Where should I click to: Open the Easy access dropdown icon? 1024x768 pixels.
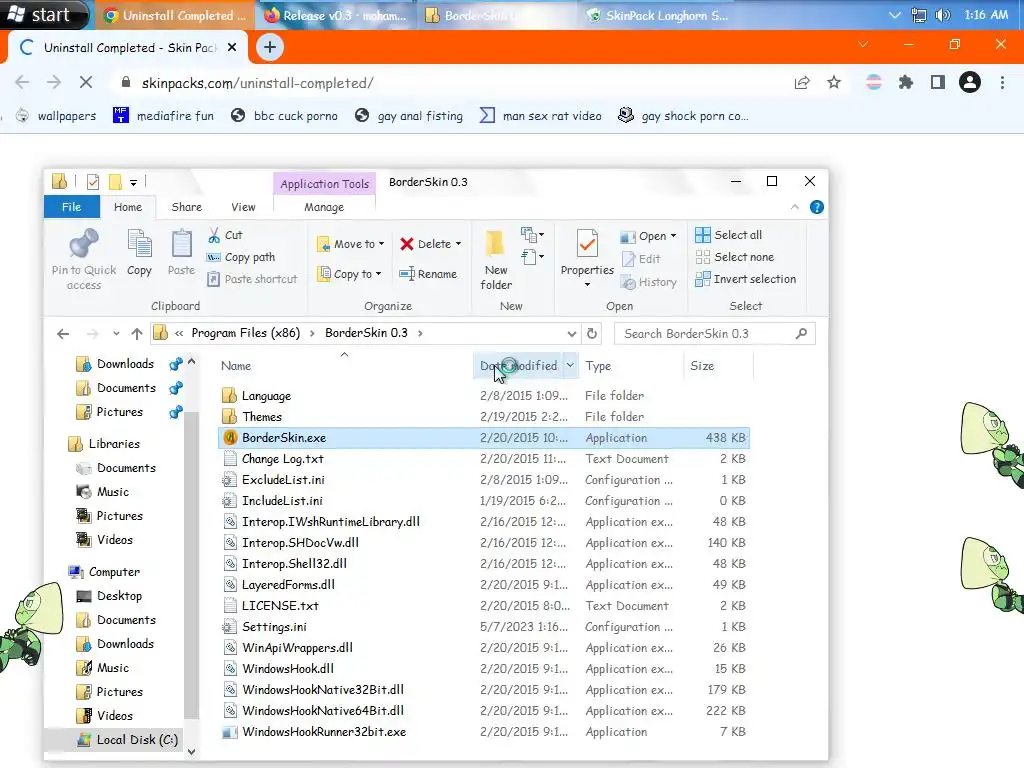click(x=532, y=257)
